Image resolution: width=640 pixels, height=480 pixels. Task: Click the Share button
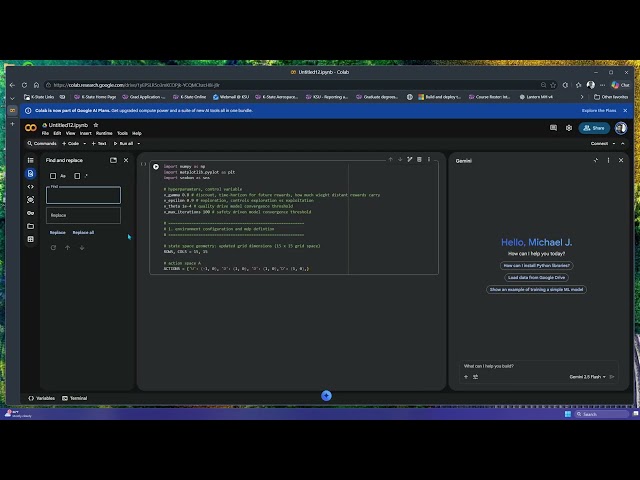coord(594,128)
